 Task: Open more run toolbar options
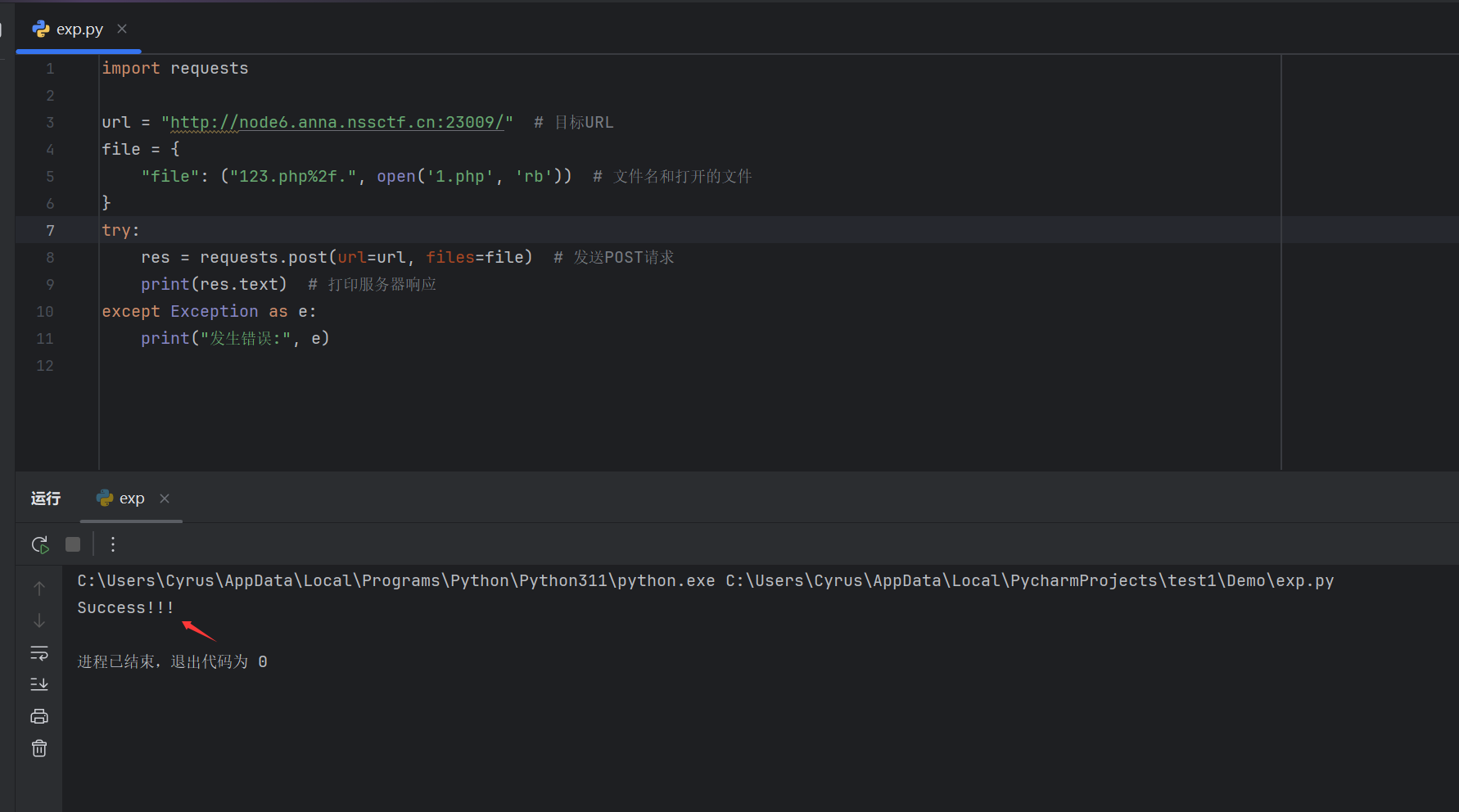tap(113, 544)
